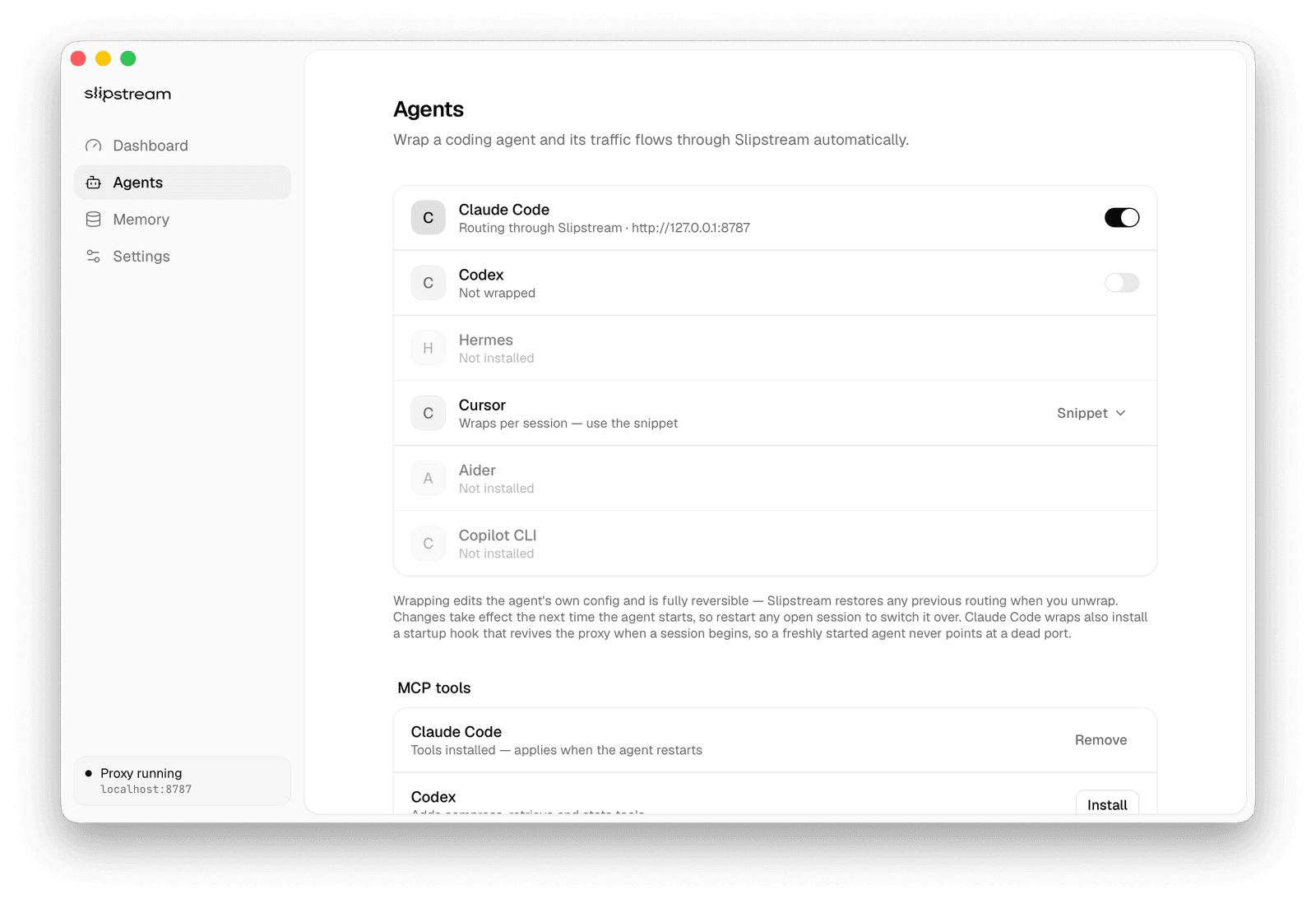The width and height of the screenshot is (1316, 903).
Task: Remove Claude Code MCP tools
Action: tap(1101, 740)
